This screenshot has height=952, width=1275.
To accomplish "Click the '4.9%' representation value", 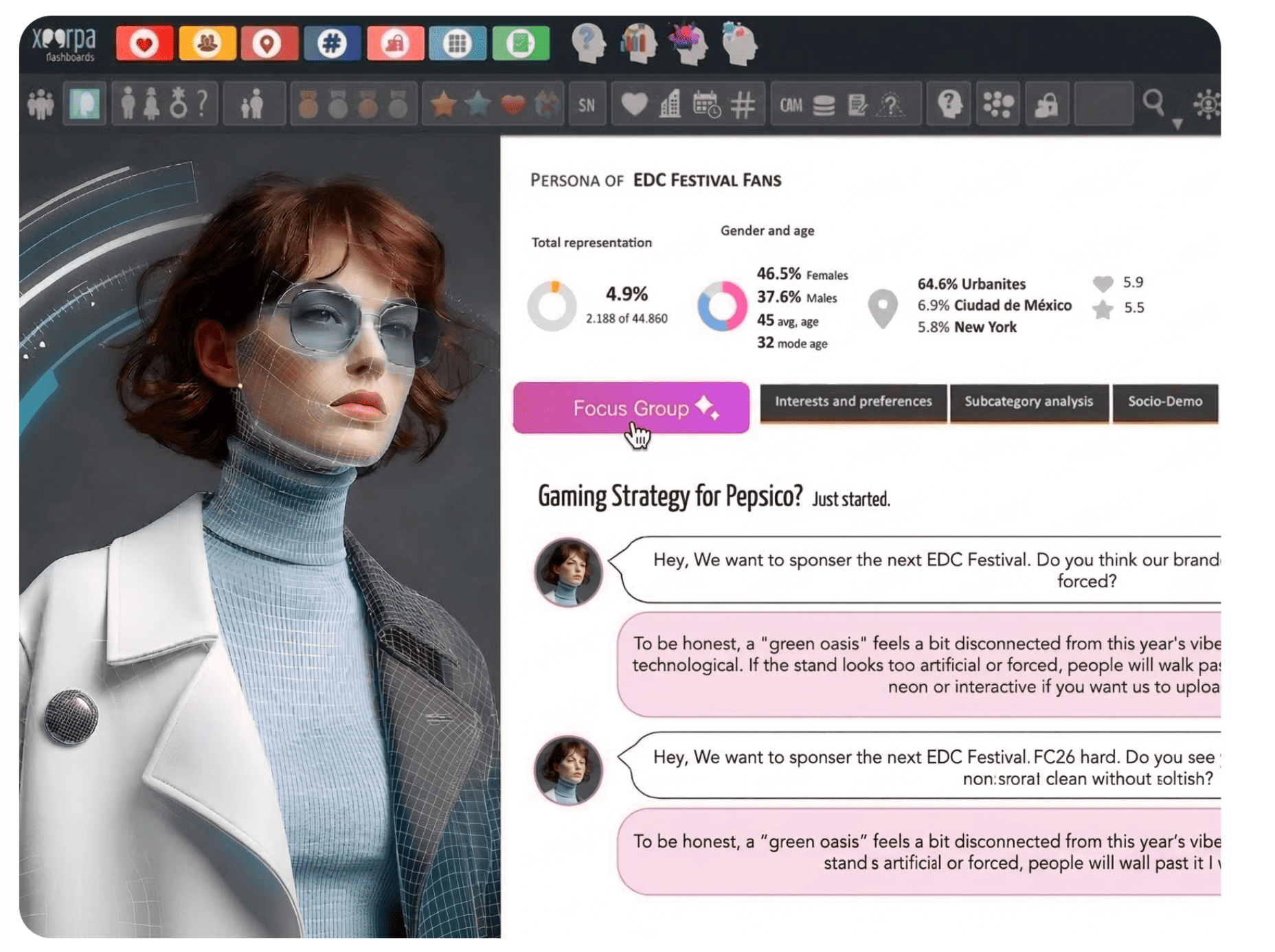I will [x=627, y=294].
